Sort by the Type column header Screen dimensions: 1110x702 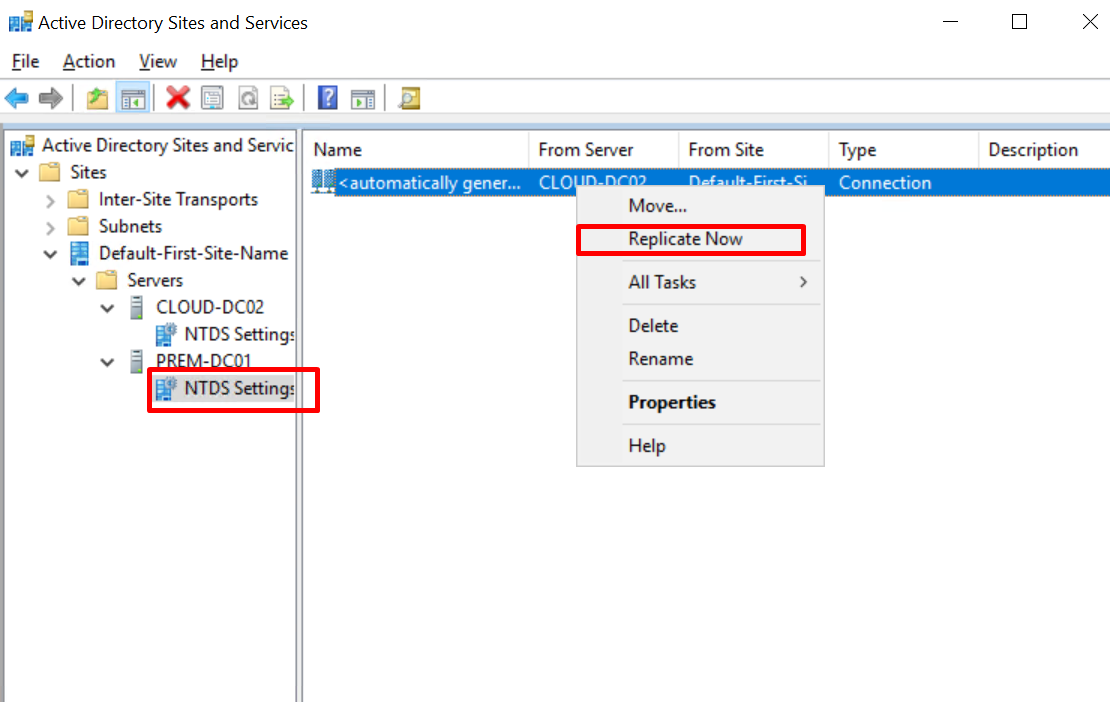tap(903, 150)
